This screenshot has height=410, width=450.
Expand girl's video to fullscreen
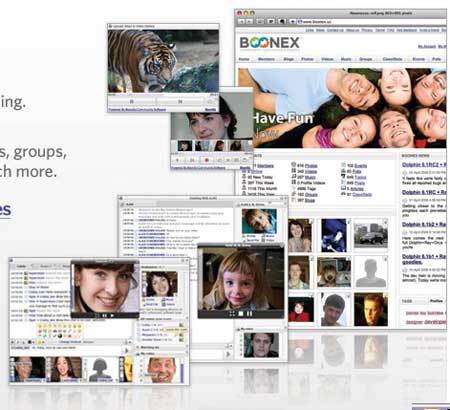coord(232,314)
